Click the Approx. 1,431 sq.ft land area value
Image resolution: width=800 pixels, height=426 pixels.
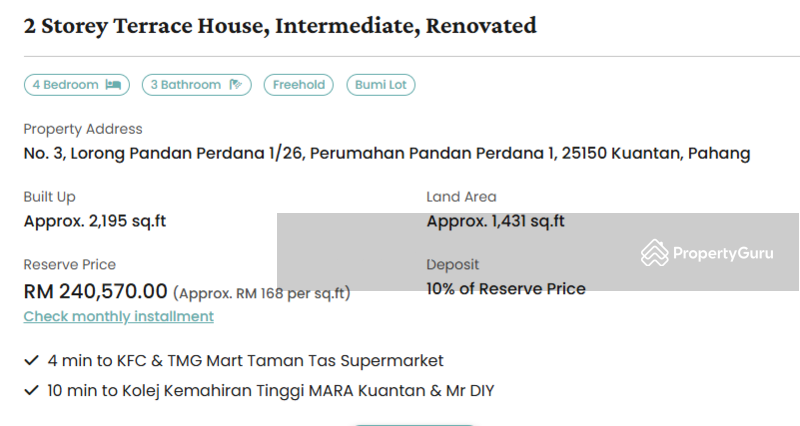point(495,221)
